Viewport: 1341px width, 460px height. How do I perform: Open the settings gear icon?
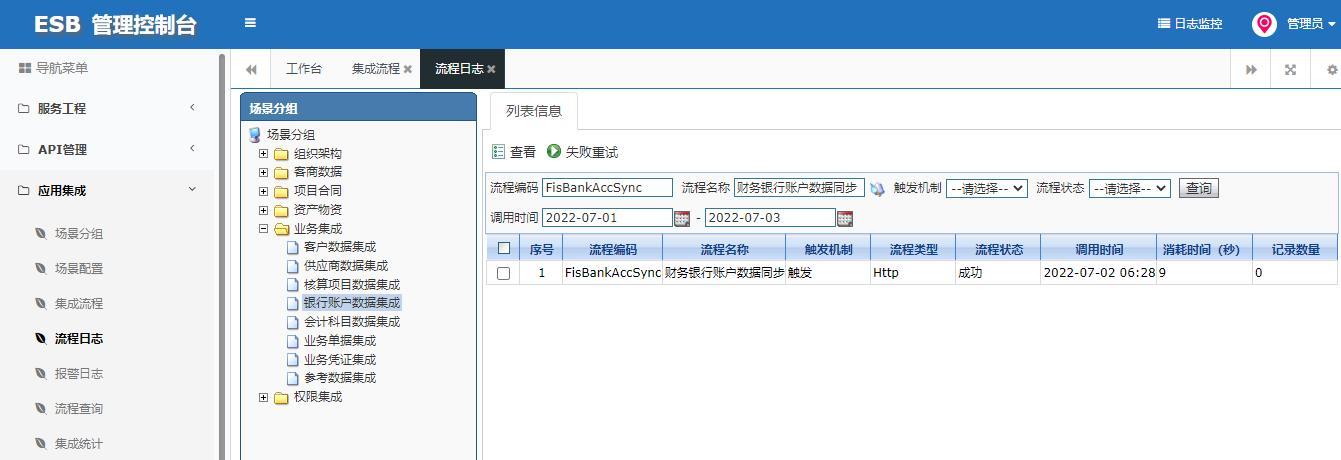tap(1332, 69)
